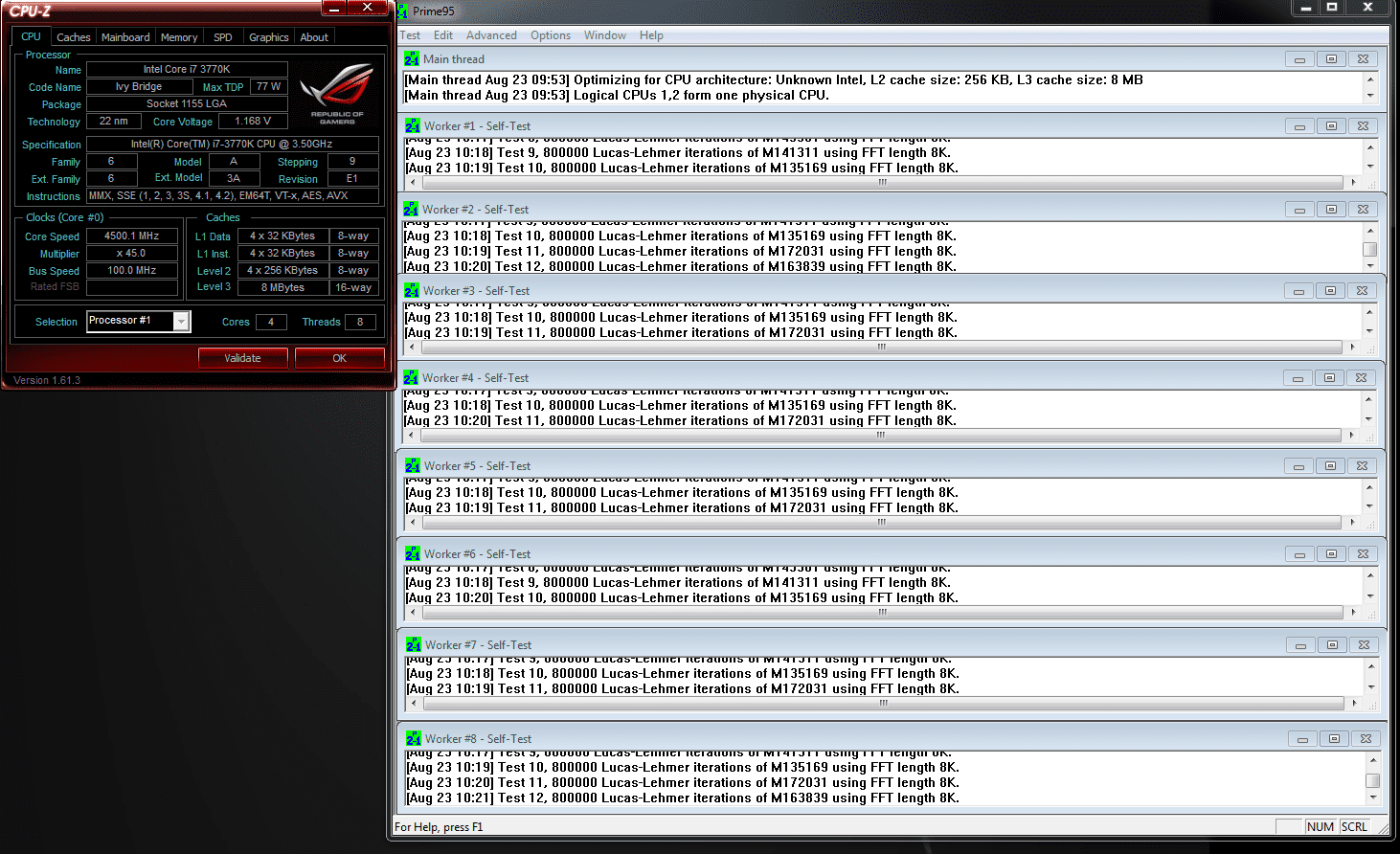Screen dimensions: 1400x854
Task: Open the Options menu
Action: point(551,35)
